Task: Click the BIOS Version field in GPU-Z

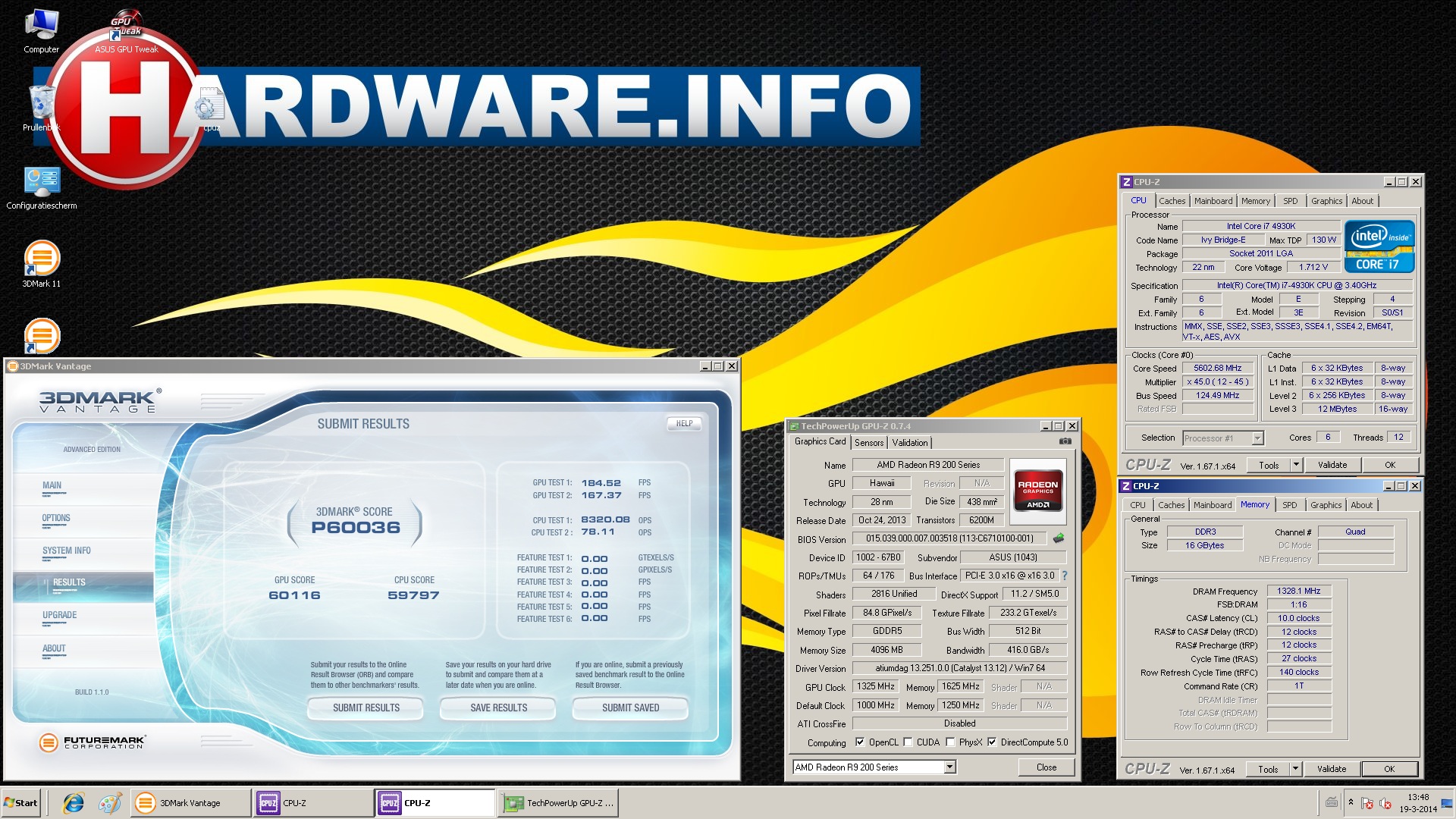Action: (949, 538)
